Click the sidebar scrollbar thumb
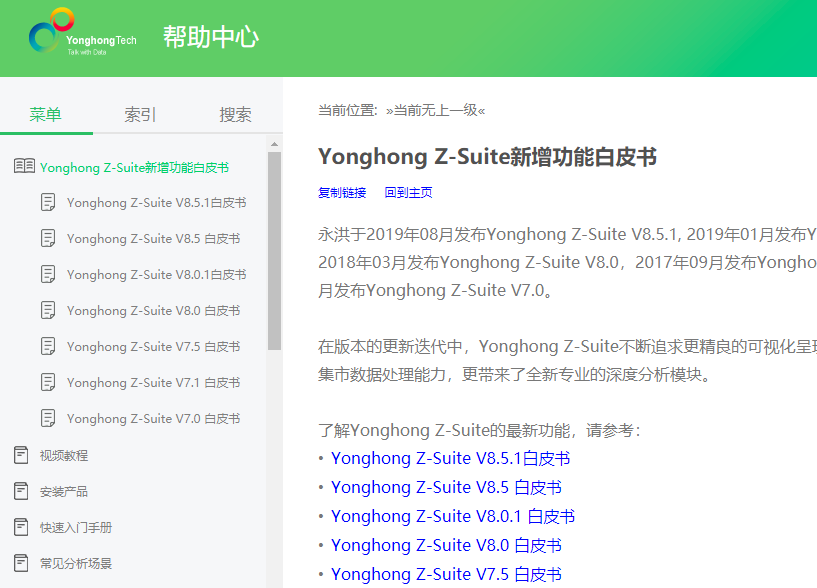 pyautogui.click(x=274, y=251)
